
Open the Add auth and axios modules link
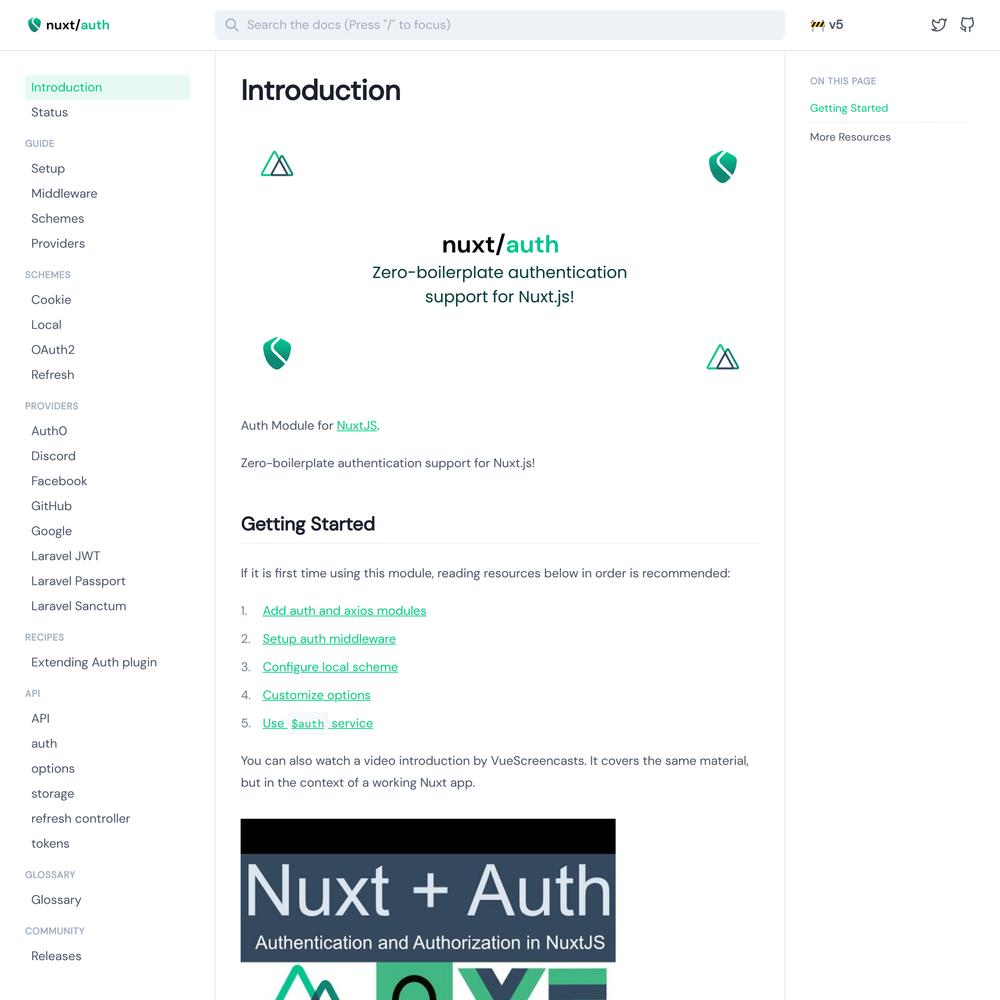coord(344,610)
